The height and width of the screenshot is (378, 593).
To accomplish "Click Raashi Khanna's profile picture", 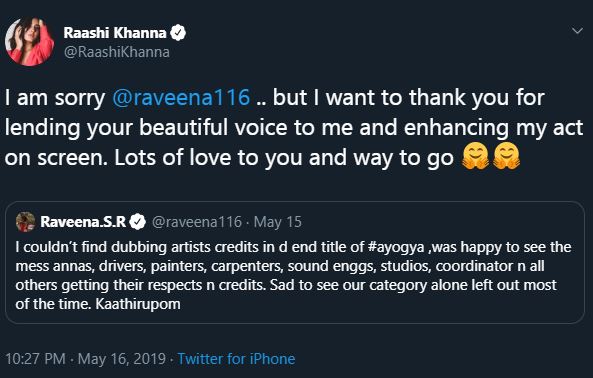I will 29,42.
